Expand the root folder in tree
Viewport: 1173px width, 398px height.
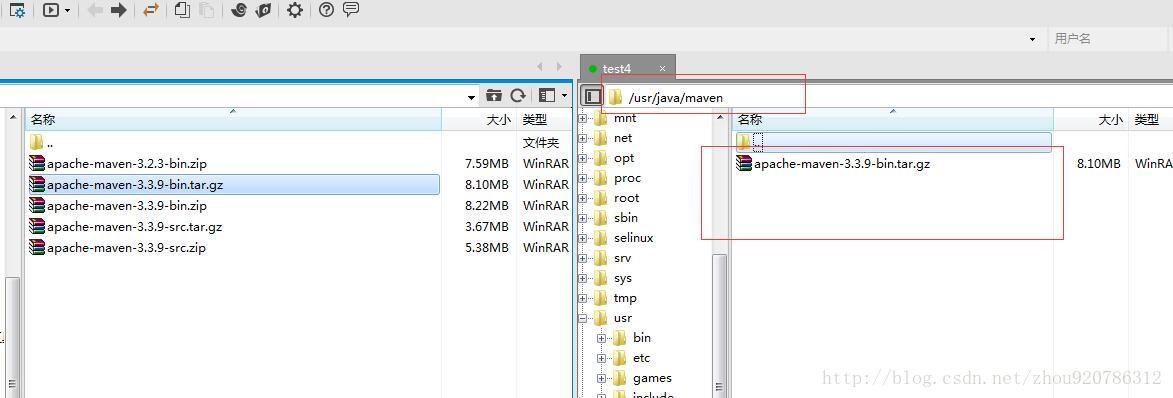pyautogui.click(x=583, y=199)
